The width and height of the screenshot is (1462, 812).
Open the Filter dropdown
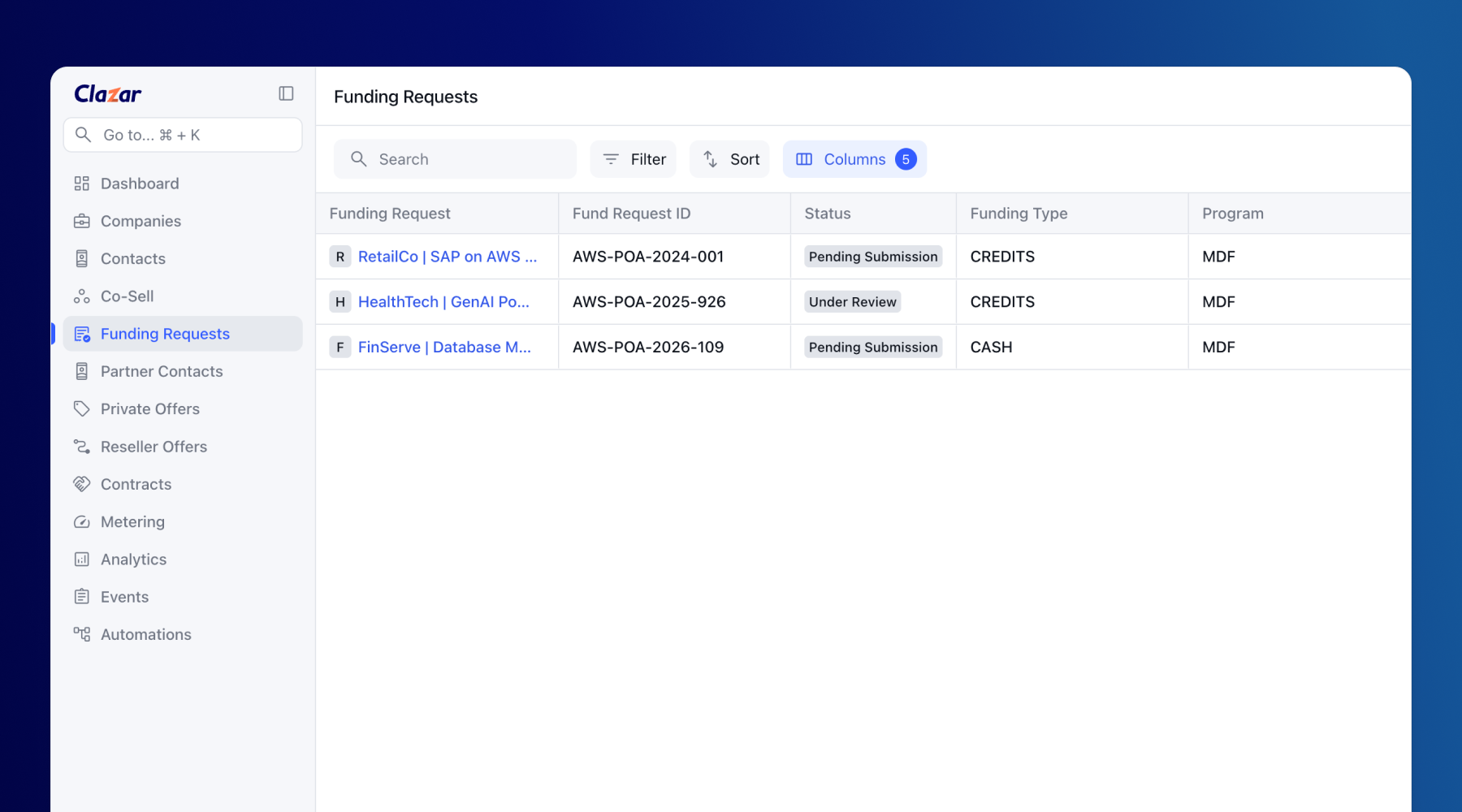pyautogui.click(x=633, y=159)
